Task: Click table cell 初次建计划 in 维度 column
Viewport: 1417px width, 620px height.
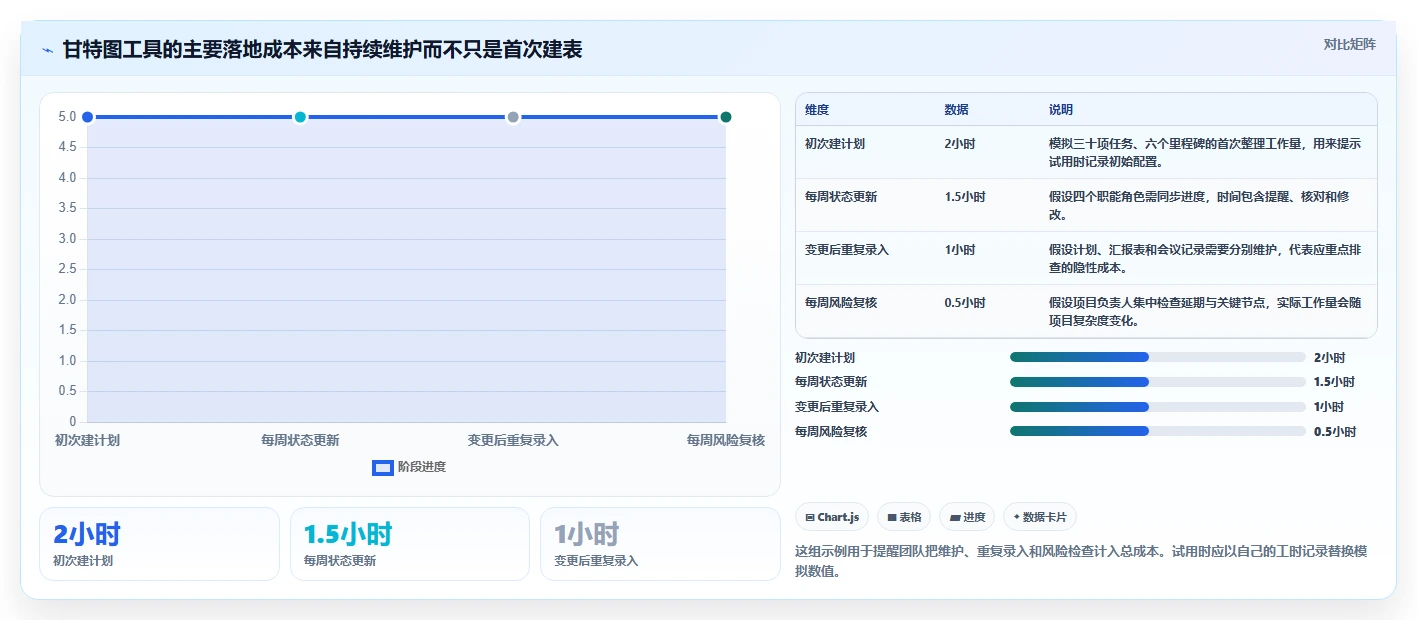Action: click(835, 144)
